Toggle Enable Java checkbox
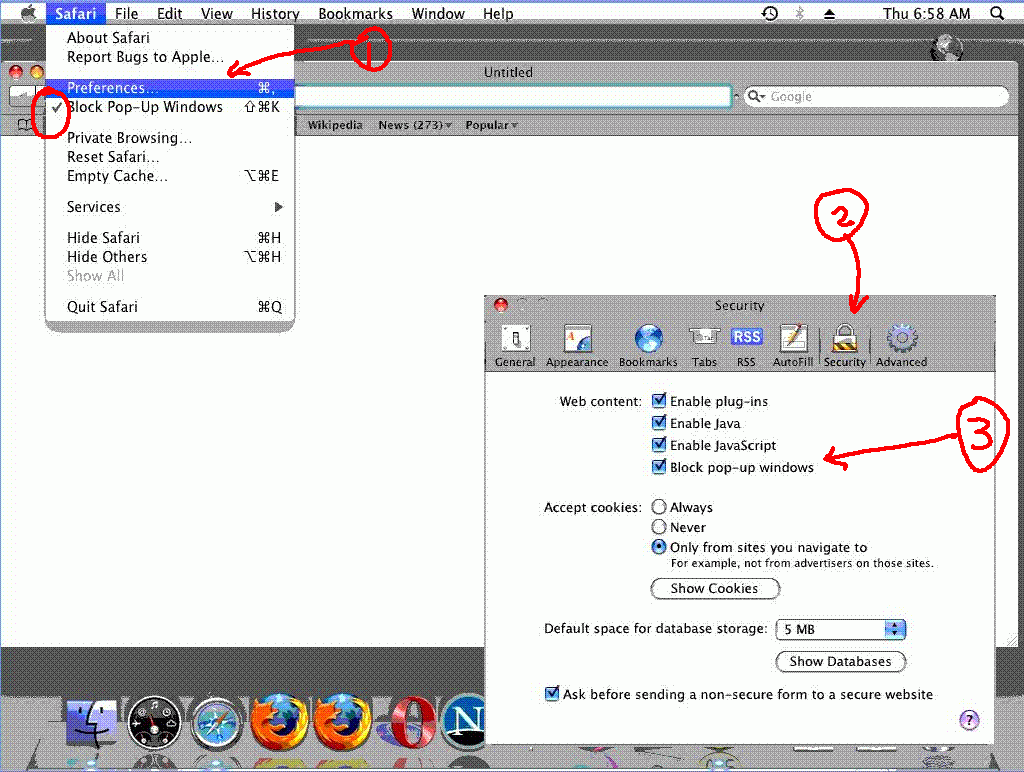Screen dimensions: 1024x772 [659, 423]
